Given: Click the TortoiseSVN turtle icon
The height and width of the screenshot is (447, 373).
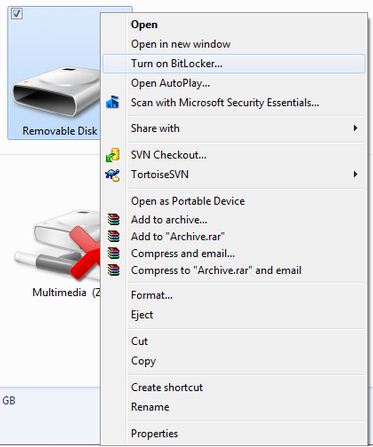Looking at the screenshot, I should (x=113, y=174).
